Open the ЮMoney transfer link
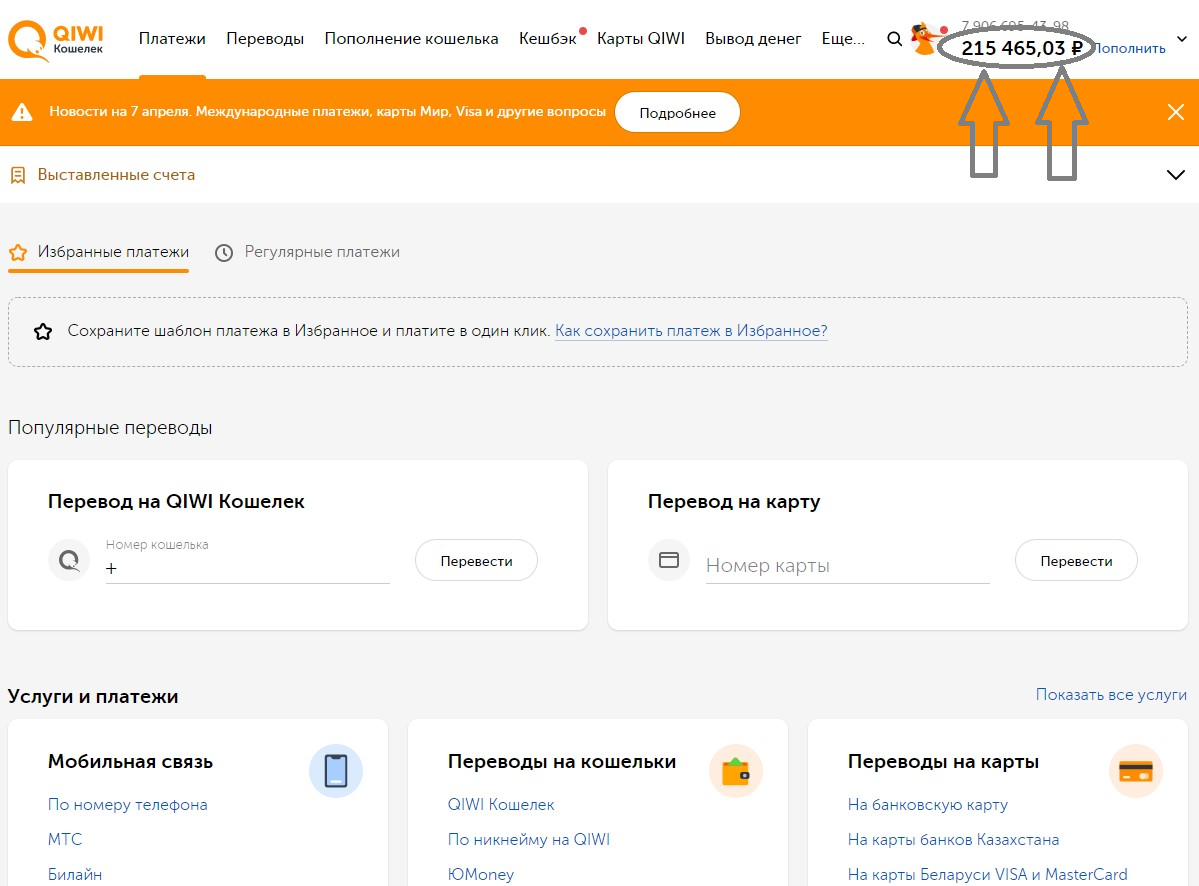 point(481,874)
